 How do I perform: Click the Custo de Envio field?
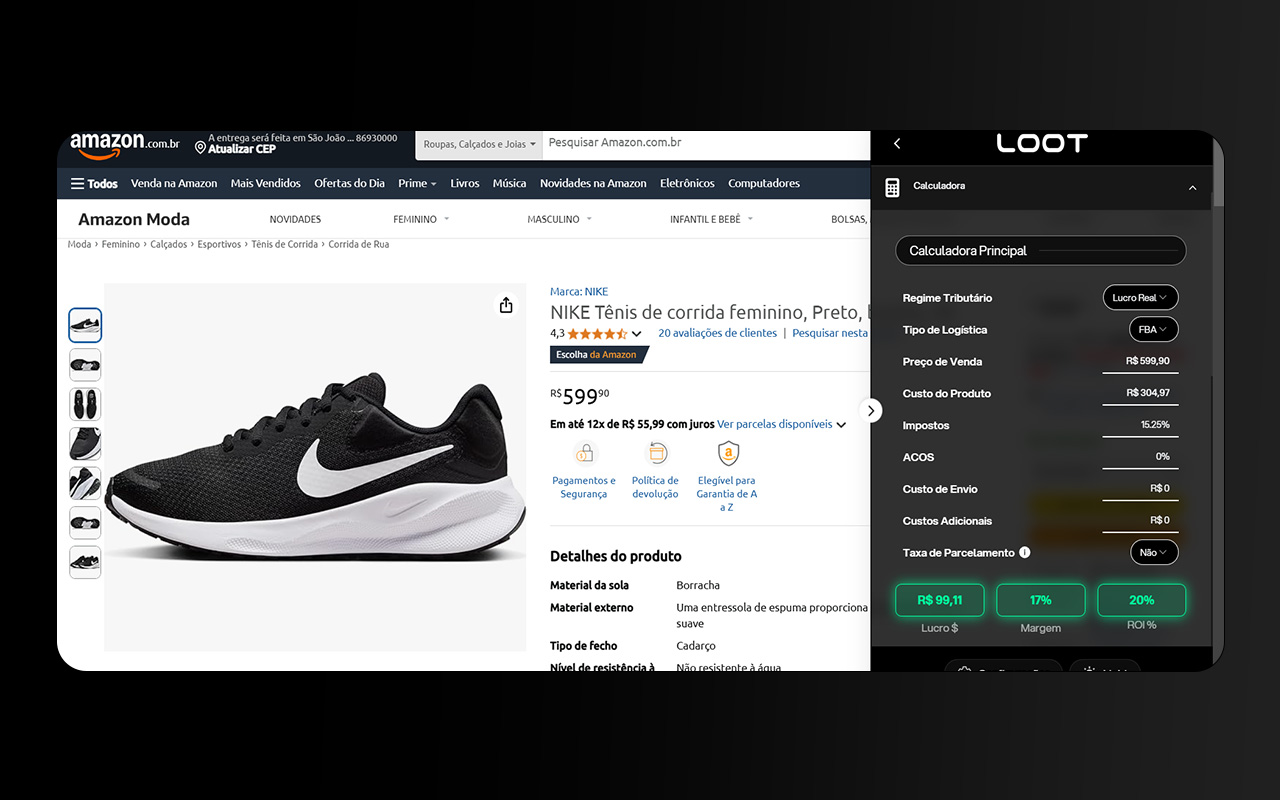point(1140,489)
